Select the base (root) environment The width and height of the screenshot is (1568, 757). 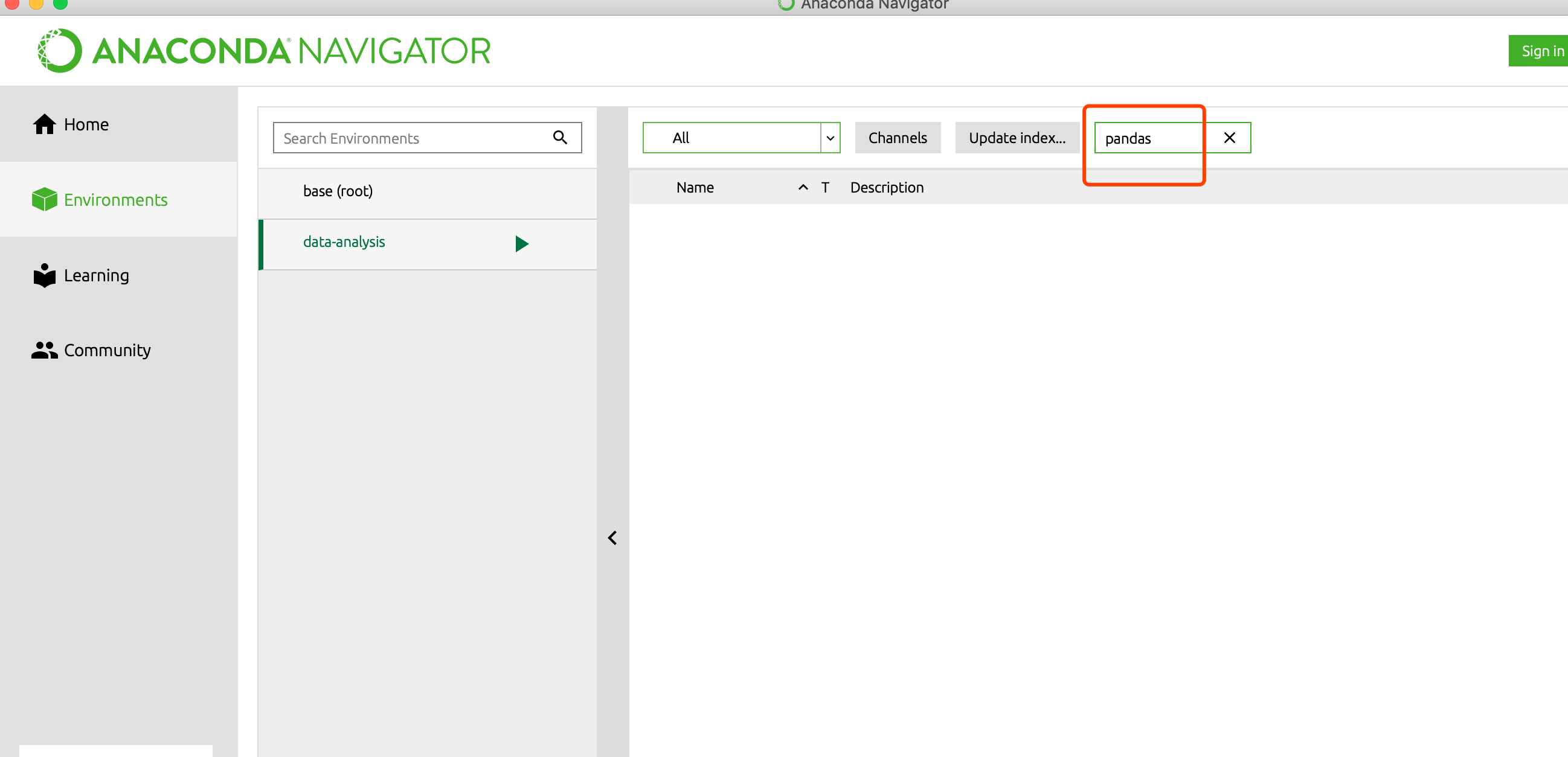coord(338,191)
